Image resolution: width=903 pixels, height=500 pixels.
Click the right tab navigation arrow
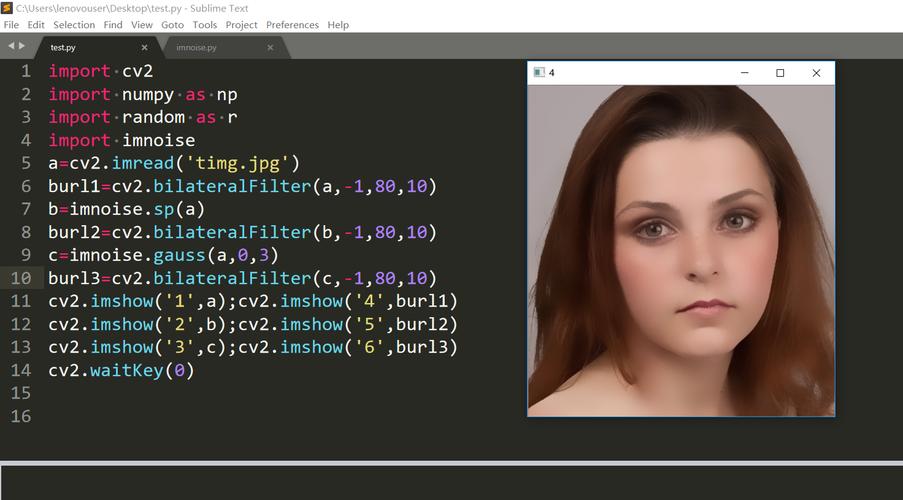(x=23, y=46)
